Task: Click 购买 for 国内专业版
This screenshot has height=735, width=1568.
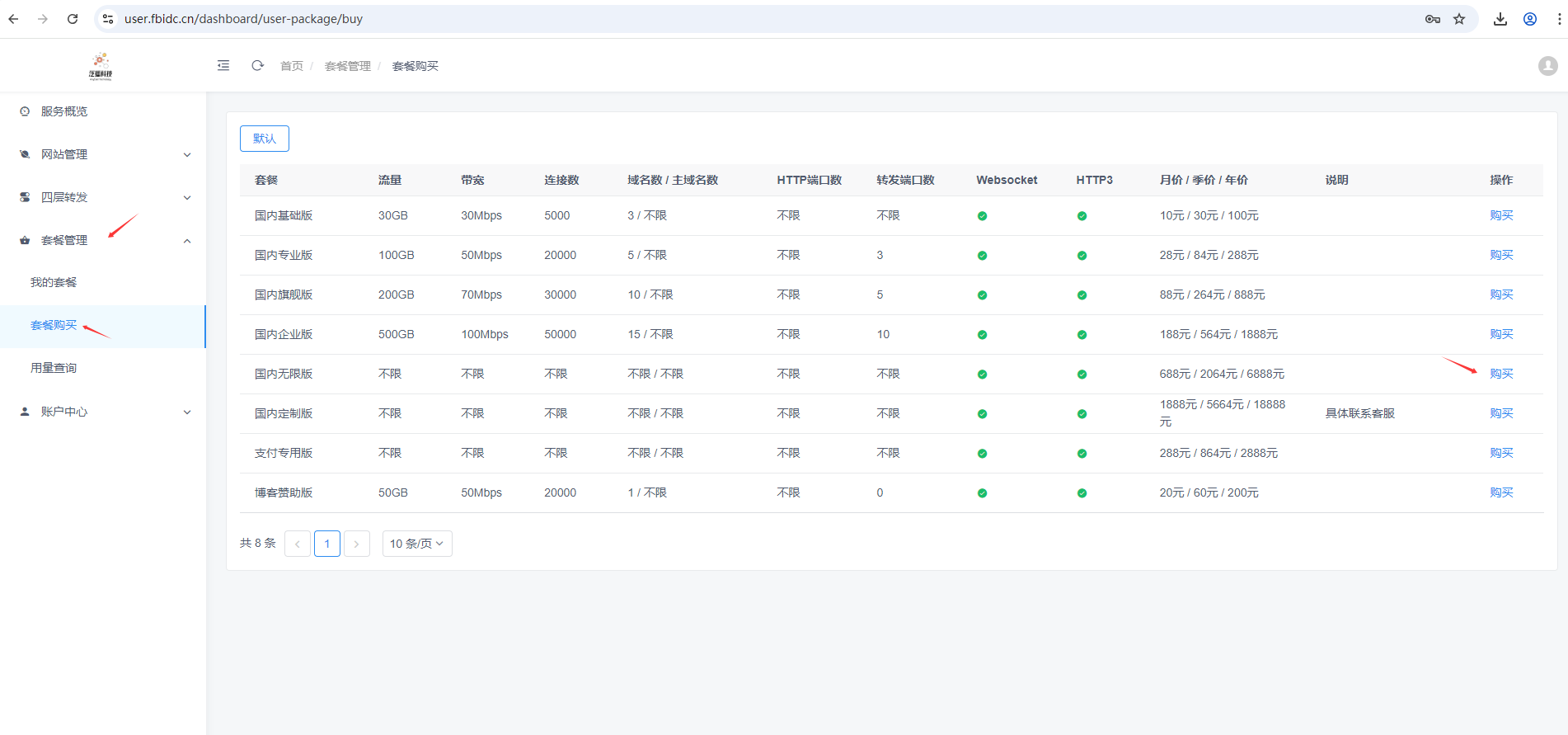Action: [1501, 255]
